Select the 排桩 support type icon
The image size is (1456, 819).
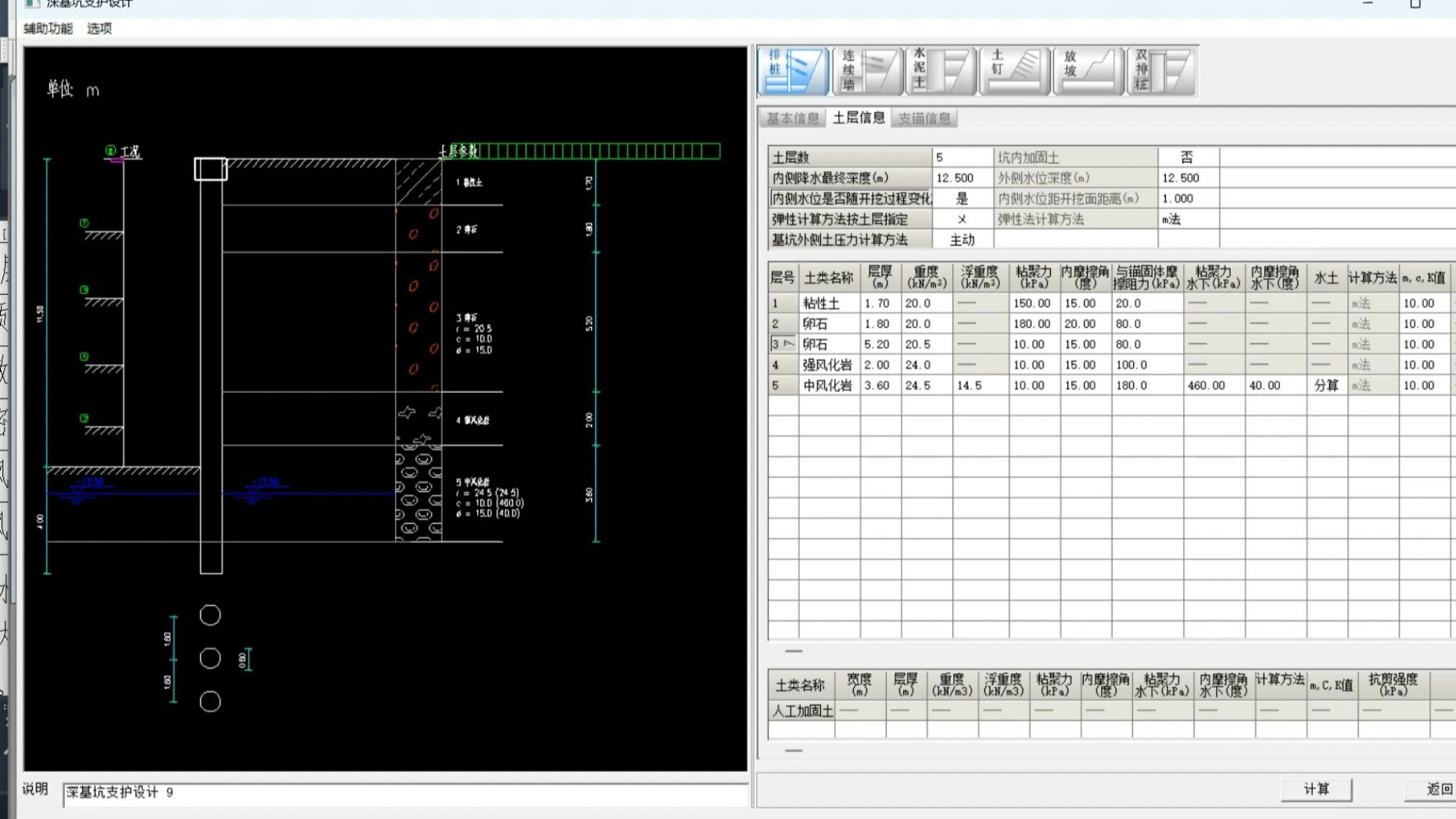793,71
